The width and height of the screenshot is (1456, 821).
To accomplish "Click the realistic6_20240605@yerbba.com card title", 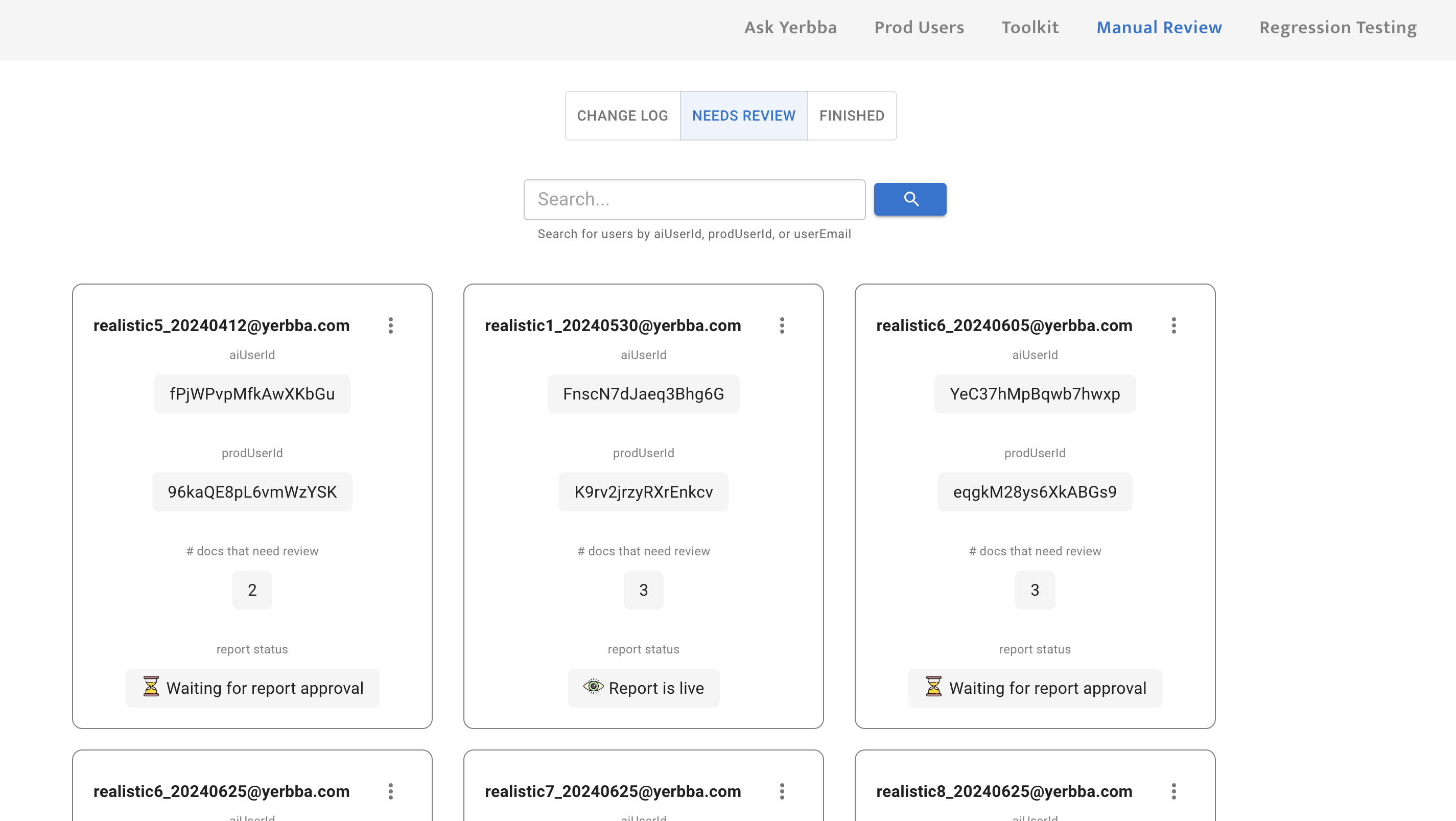I will click(x=1004, y=325).
